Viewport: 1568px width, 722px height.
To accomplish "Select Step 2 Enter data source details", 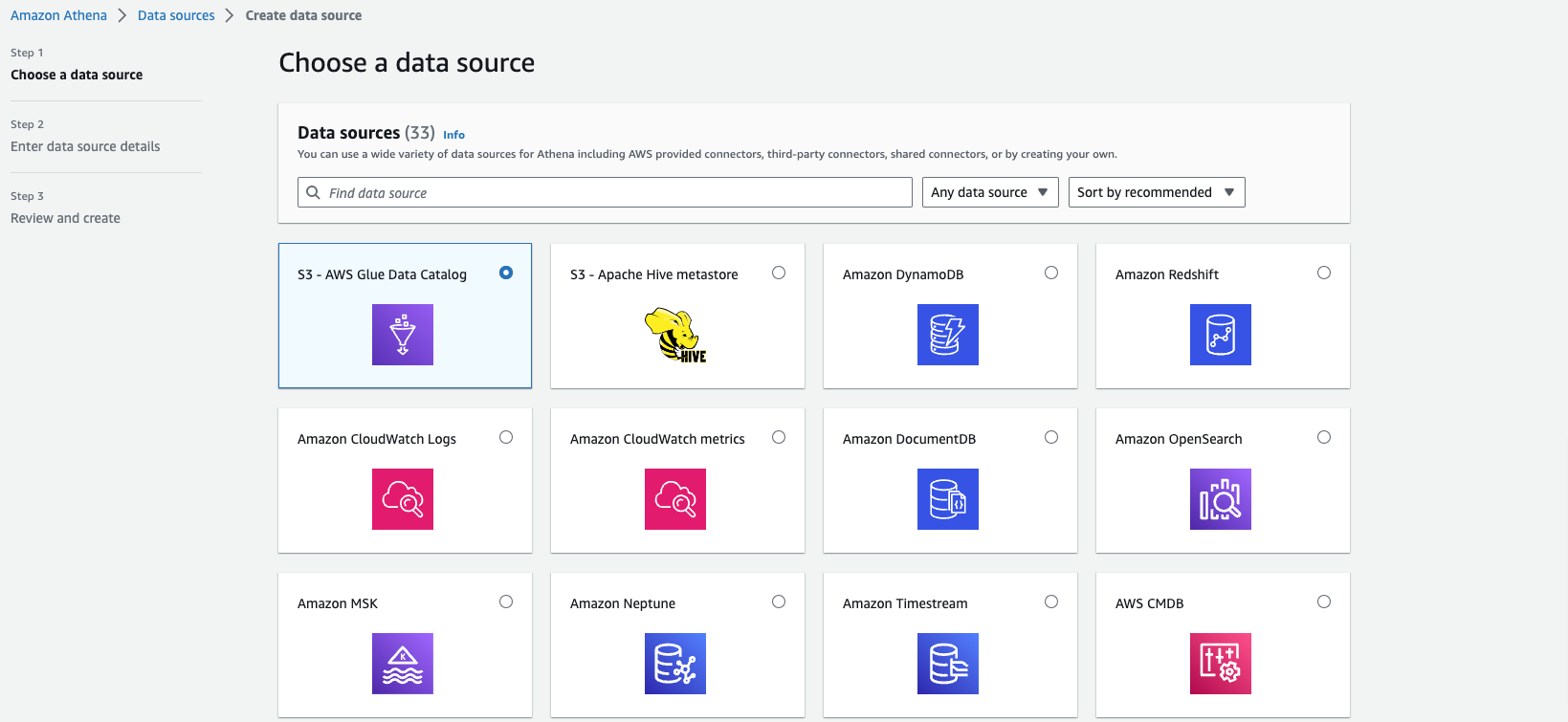I will 85,146.
